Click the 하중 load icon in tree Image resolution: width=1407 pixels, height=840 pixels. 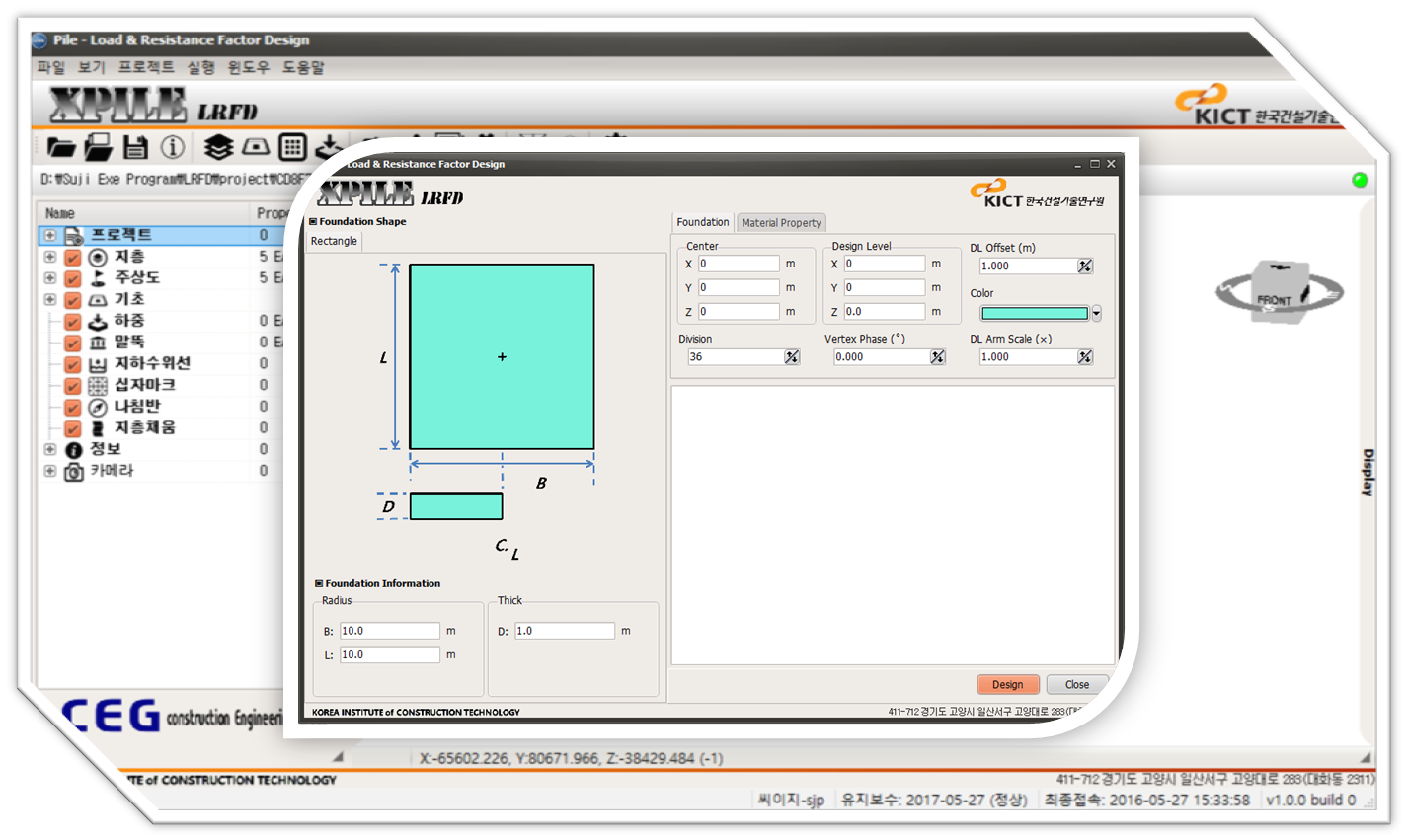tap(98, 322)
